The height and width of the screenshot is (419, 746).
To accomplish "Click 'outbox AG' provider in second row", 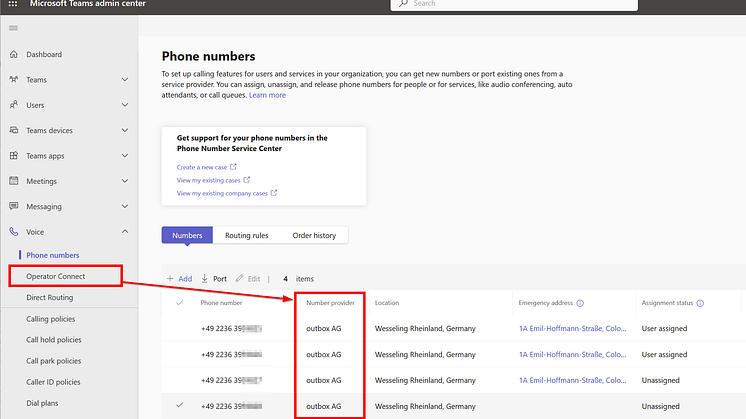I will 324,354.
